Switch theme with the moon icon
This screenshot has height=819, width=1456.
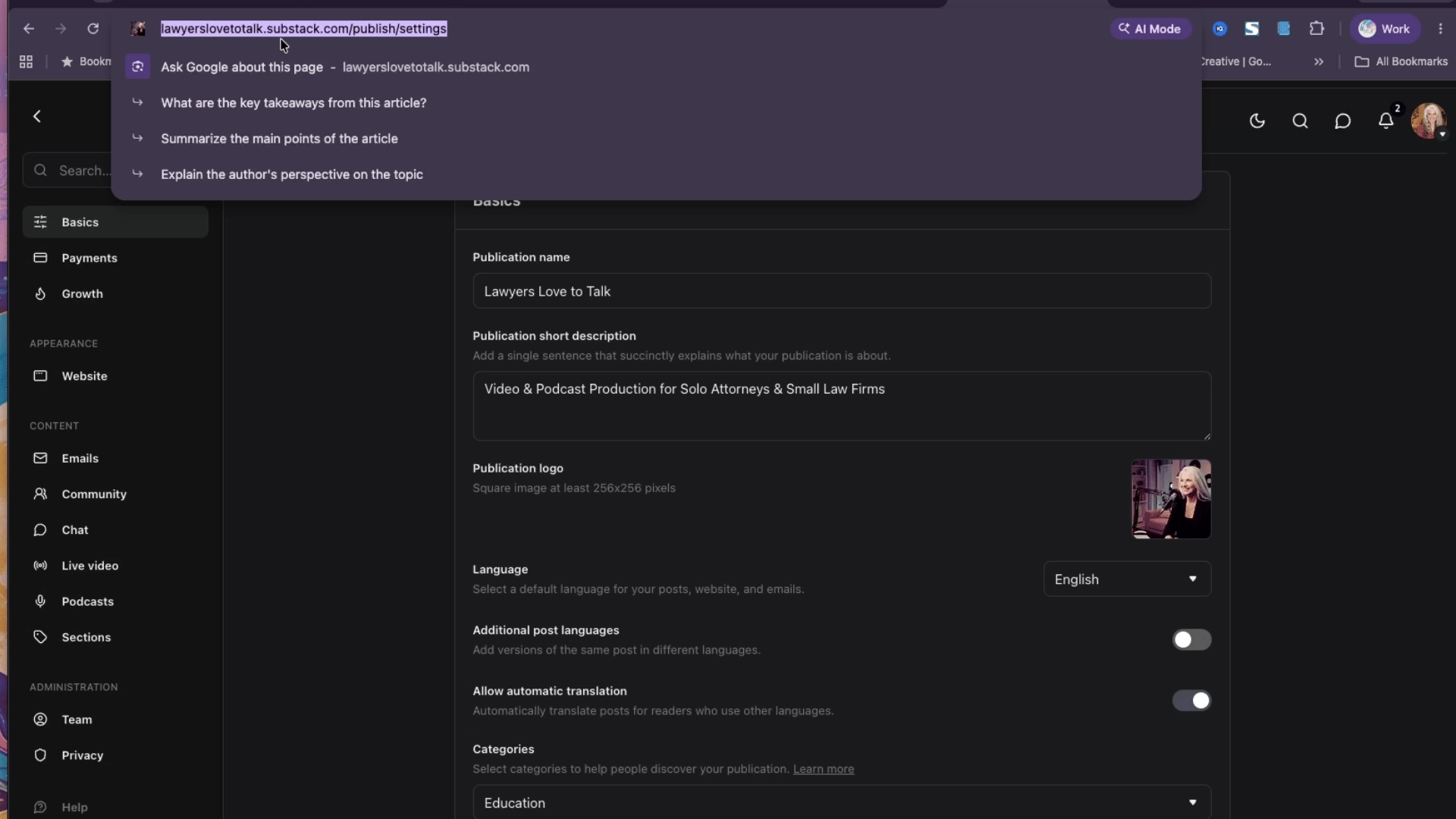point(1257,121)
